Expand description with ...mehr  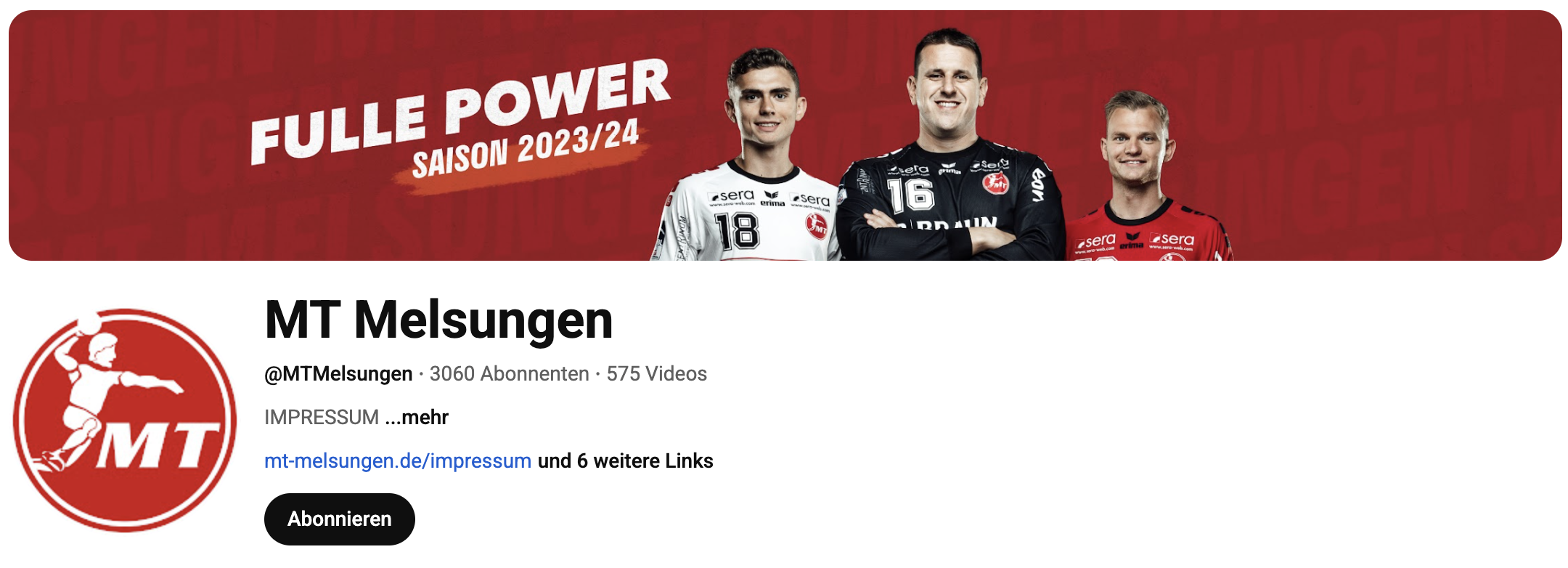(x=417, y=417)
